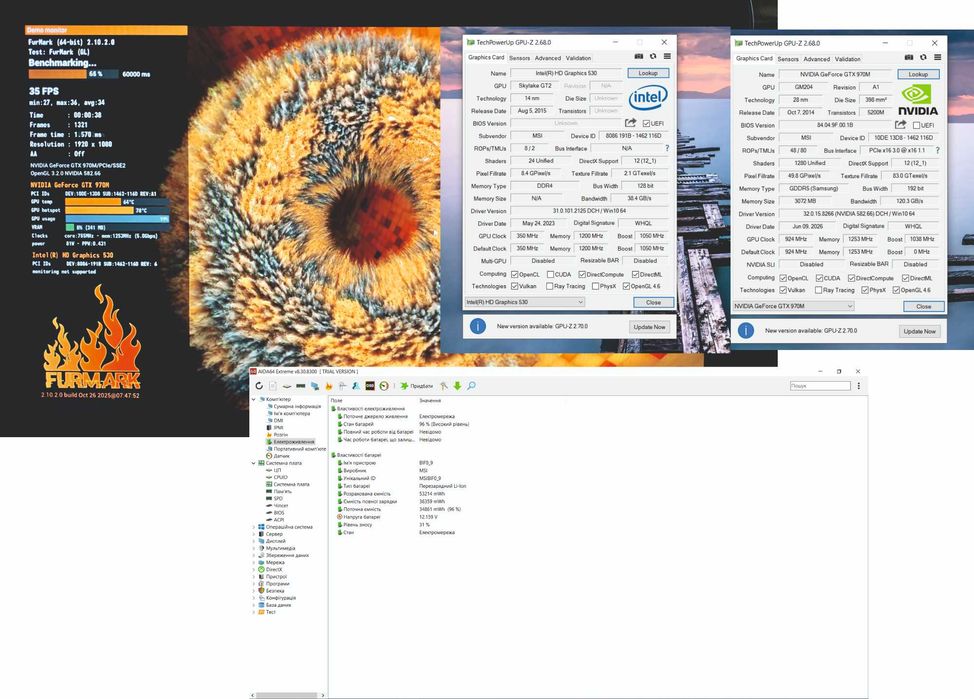Viewport: 974px width, 699px height.
Task: Click the Придбати purchase button in AIDA64
Action: pos(417,386)
